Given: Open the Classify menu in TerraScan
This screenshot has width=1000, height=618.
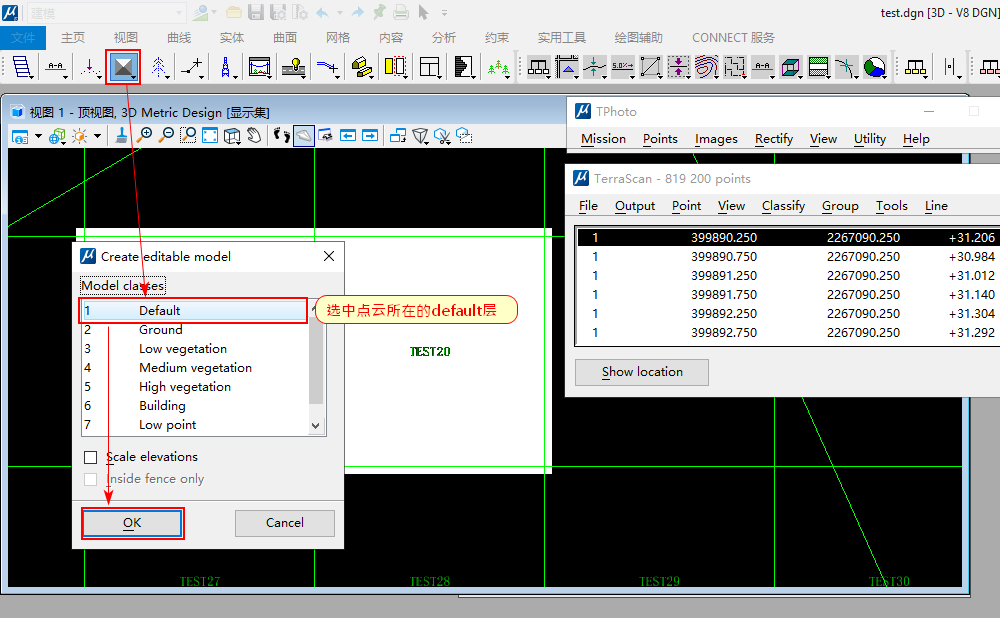Looking at the screenshot, I should [783, 205].
